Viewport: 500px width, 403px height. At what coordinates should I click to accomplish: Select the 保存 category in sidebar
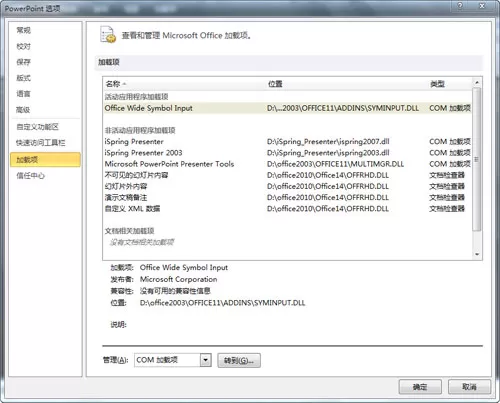tap(23, 62)
